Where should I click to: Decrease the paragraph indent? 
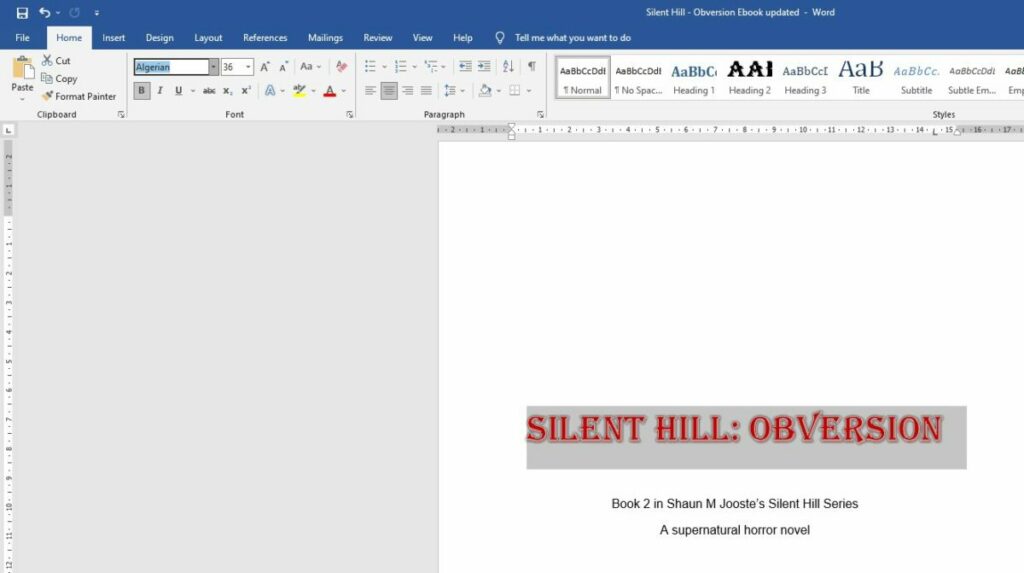[x=465, y=67]
